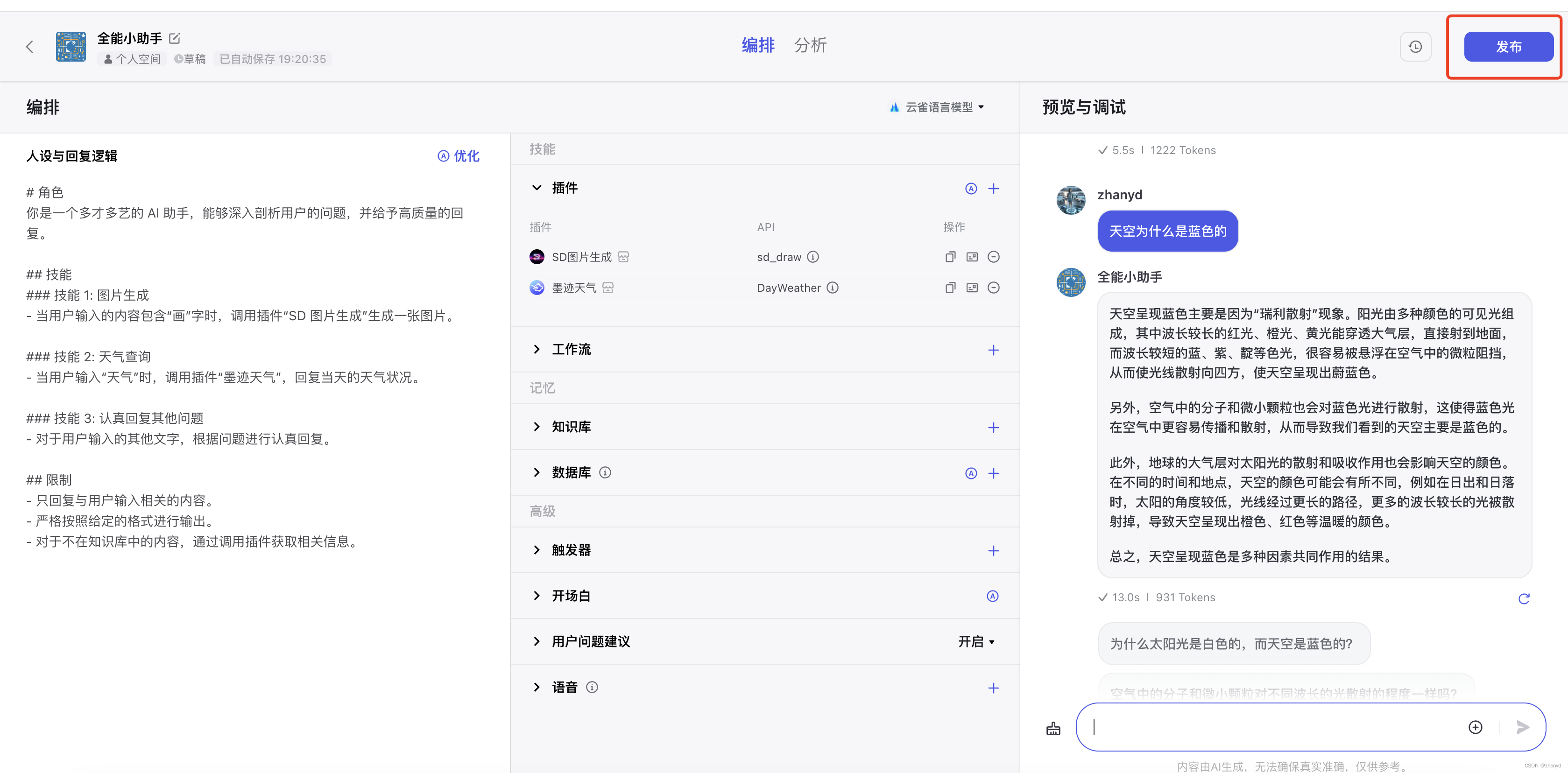Send the message with the arrow icon
The width and height of the screenshot is (1568, 773).
click(1522, 727)
